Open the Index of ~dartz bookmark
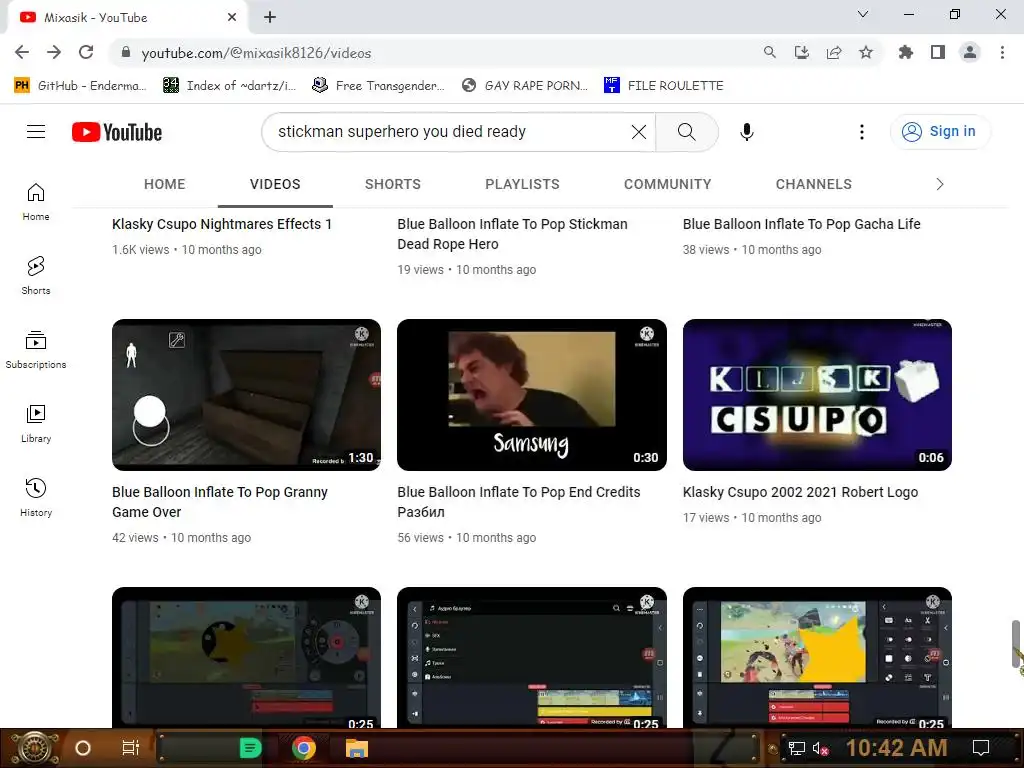Viewport: 1024px width, 768px height. pyautogui.click(x=230, y=86)
